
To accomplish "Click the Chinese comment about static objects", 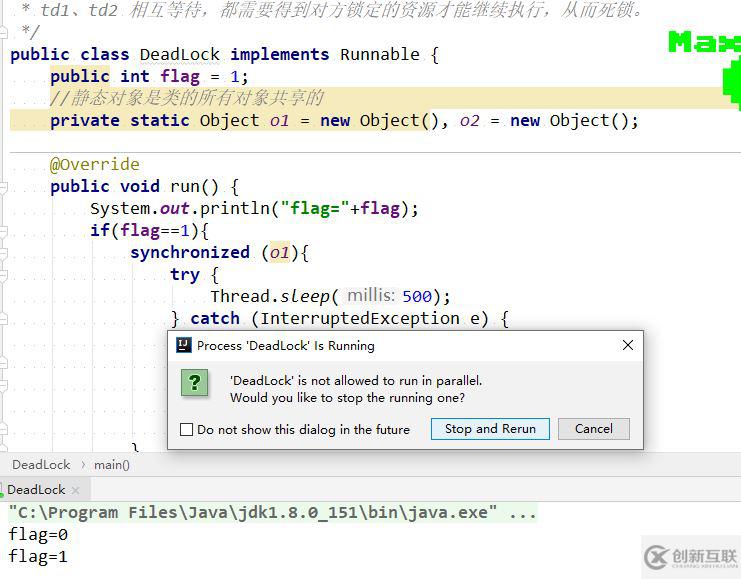I will tap(187, 98).
